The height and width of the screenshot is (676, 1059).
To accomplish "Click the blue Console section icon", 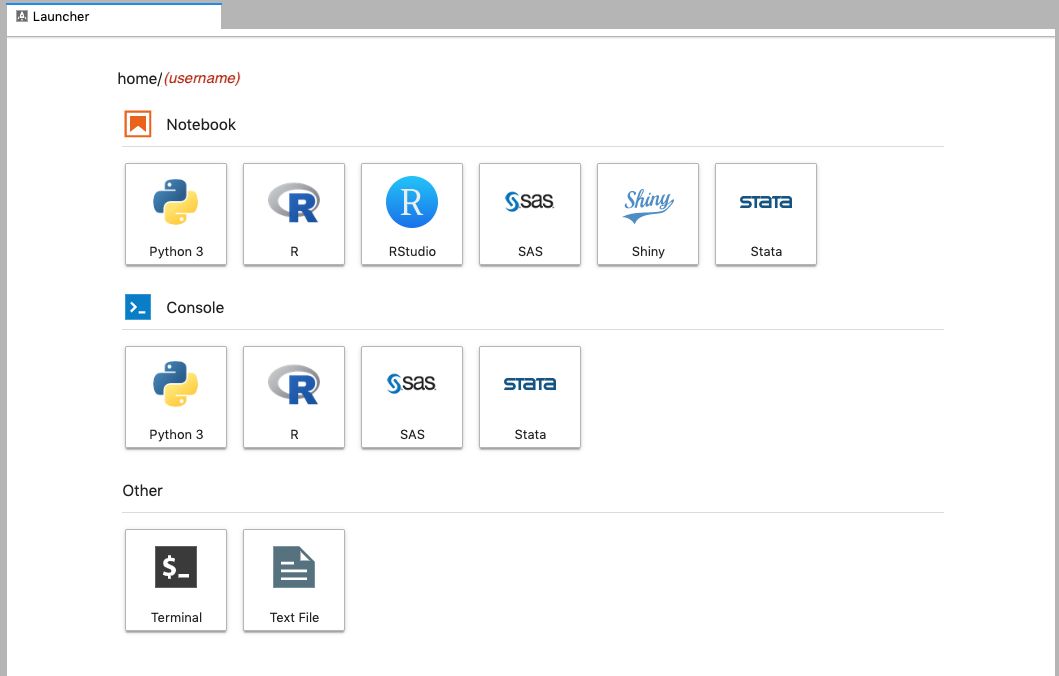I will 138,307.
